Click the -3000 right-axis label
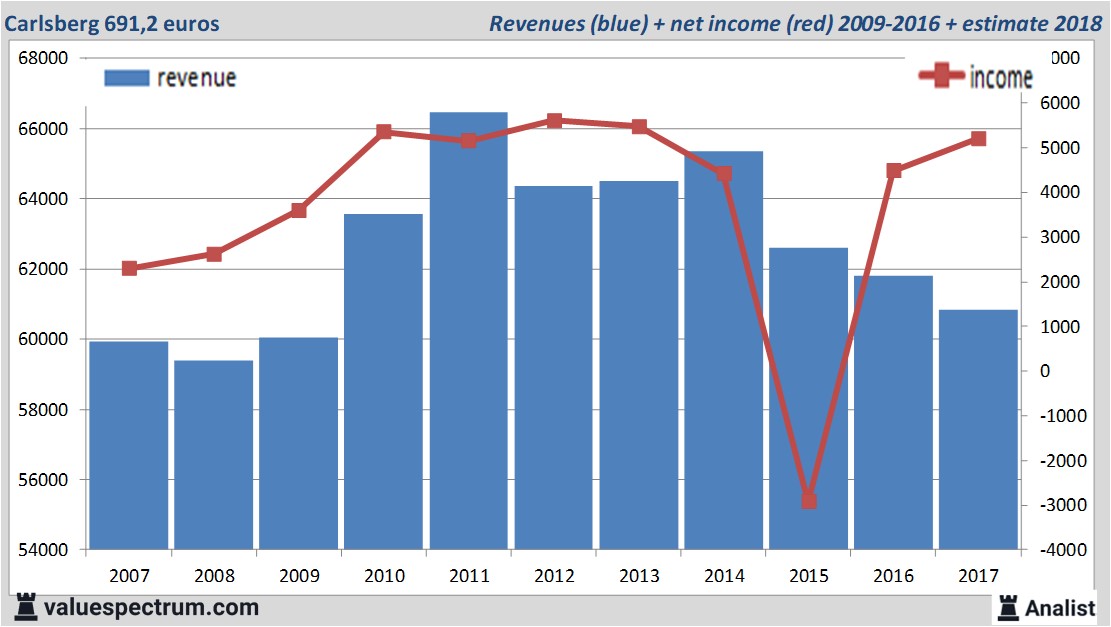The image size is (1111, 627). coord(1063,505)
